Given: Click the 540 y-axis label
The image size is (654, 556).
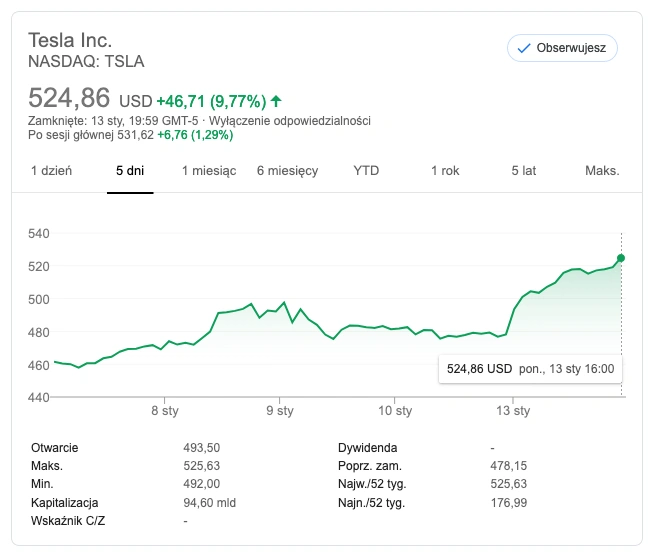Looking at the screenshot, I should [39, 233].
